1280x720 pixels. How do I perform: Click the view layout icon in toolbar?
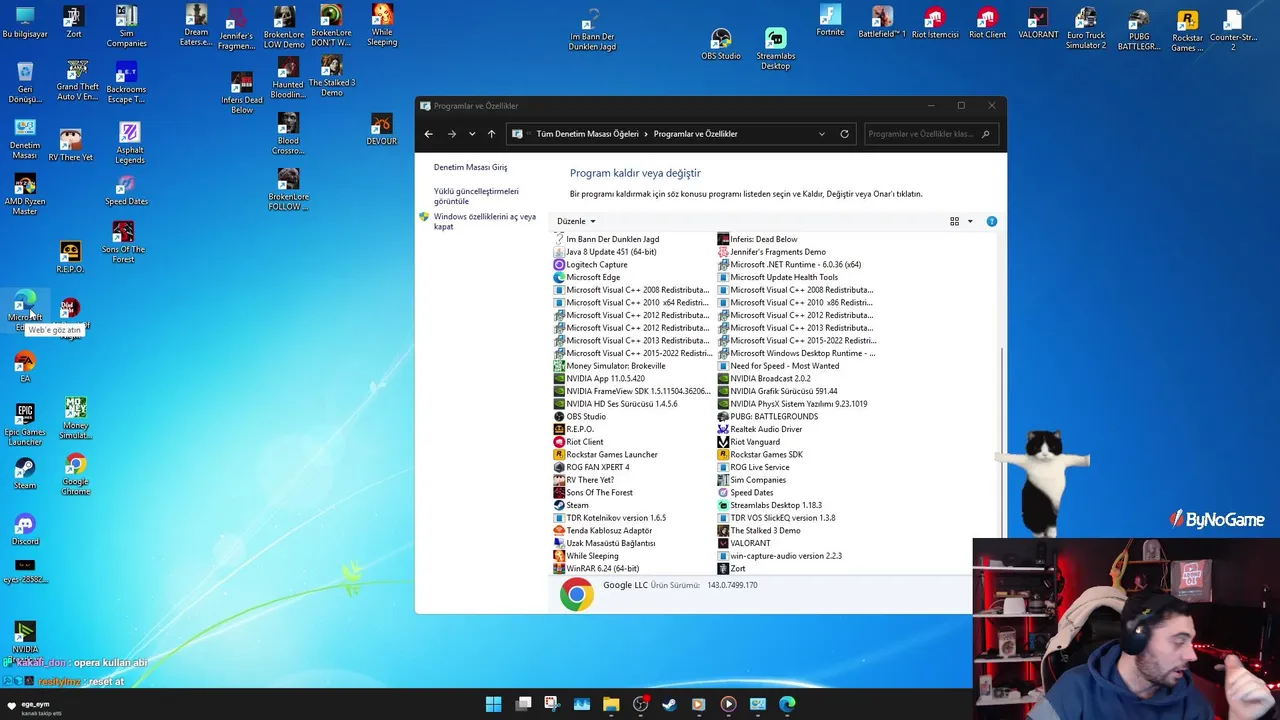pyautogui.click(x=954, y=221)
